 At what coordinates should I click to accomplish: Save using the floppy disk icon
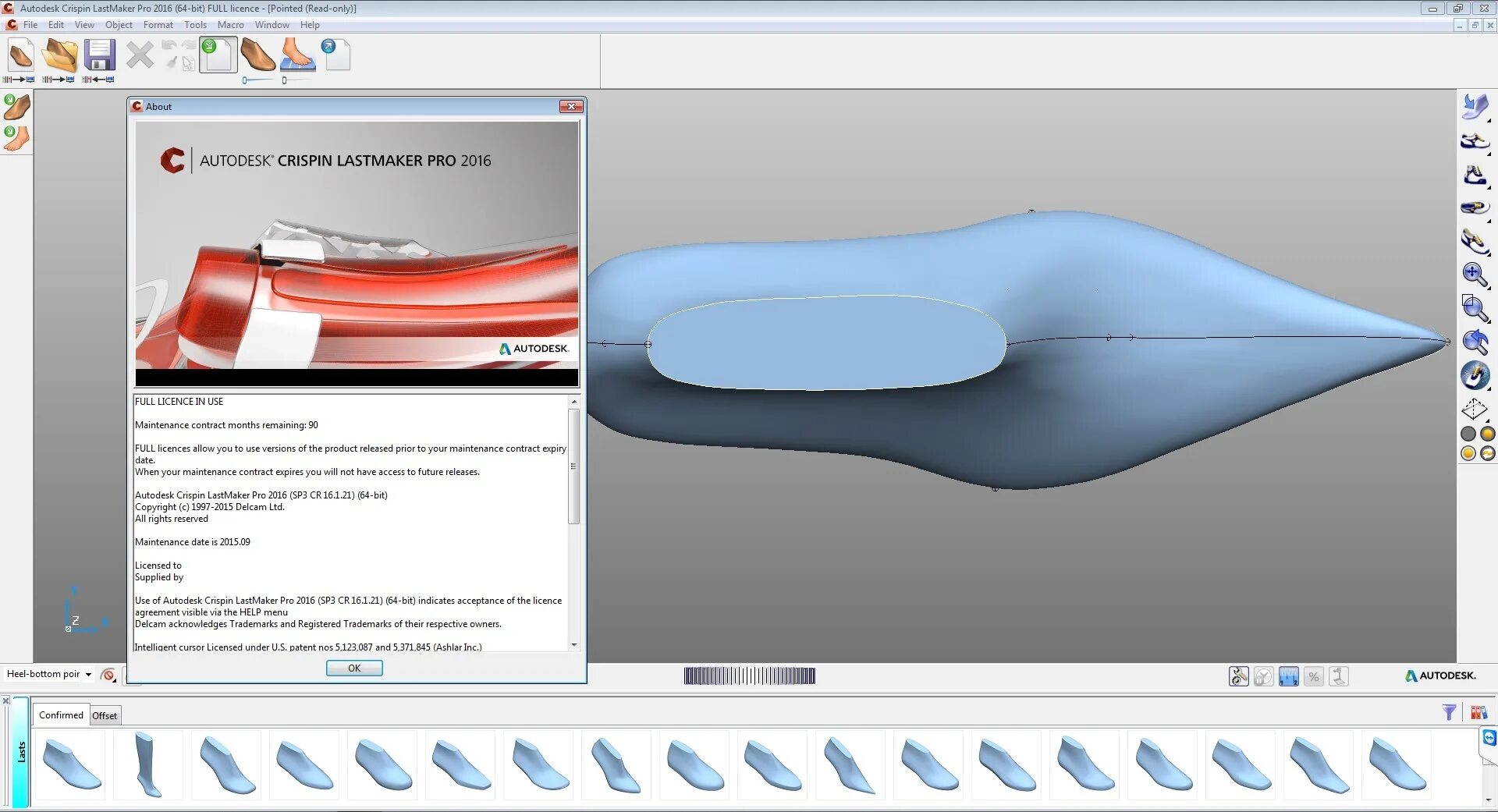click(99, 55)
